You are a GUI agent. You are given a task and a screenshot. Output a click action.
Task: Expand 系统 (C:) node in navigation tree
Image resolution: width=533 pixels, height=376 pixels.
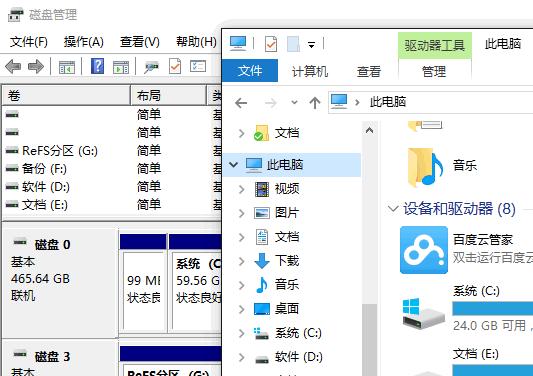pos(241,333)
